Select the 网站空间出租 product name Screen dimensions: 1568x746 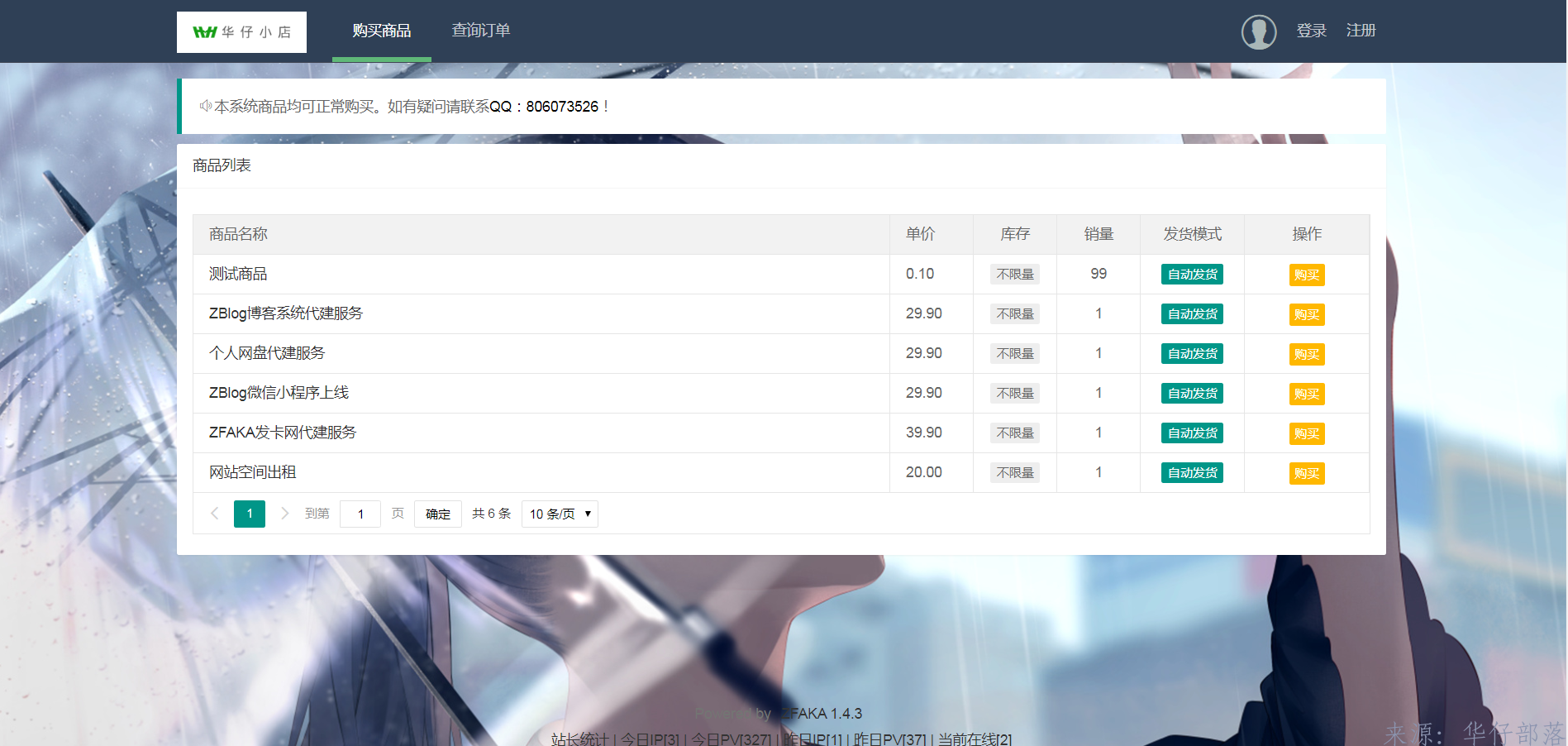[x=252, y=472]
